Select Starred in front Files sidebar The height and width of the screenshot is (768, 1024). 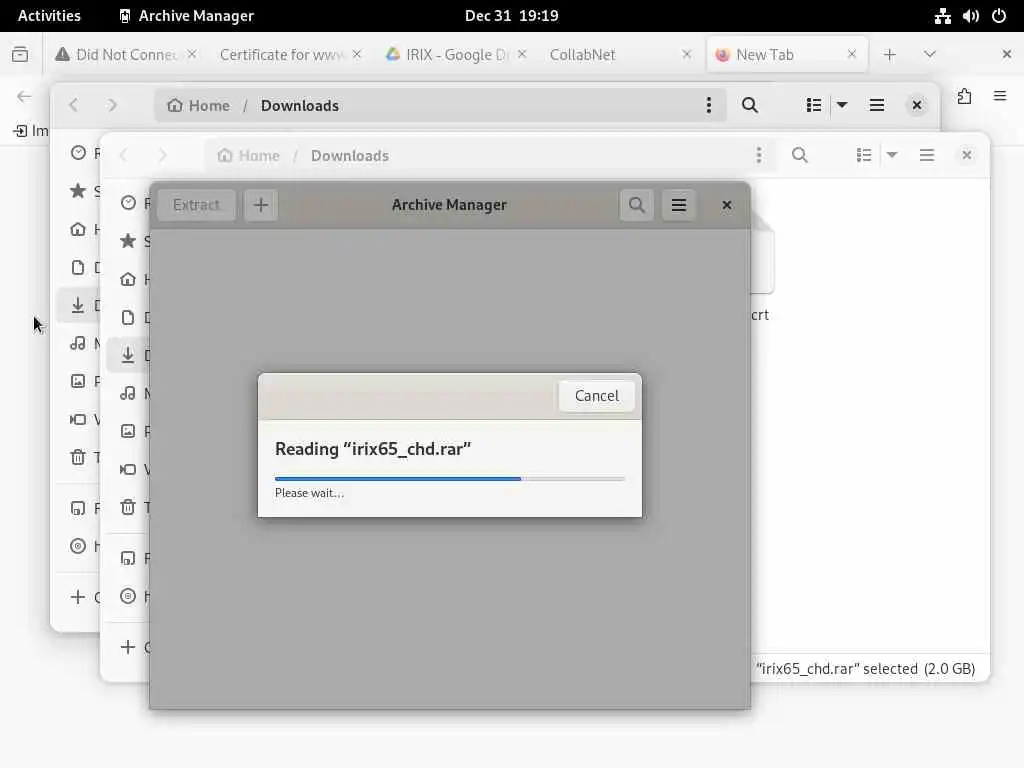tap(128, 241)
